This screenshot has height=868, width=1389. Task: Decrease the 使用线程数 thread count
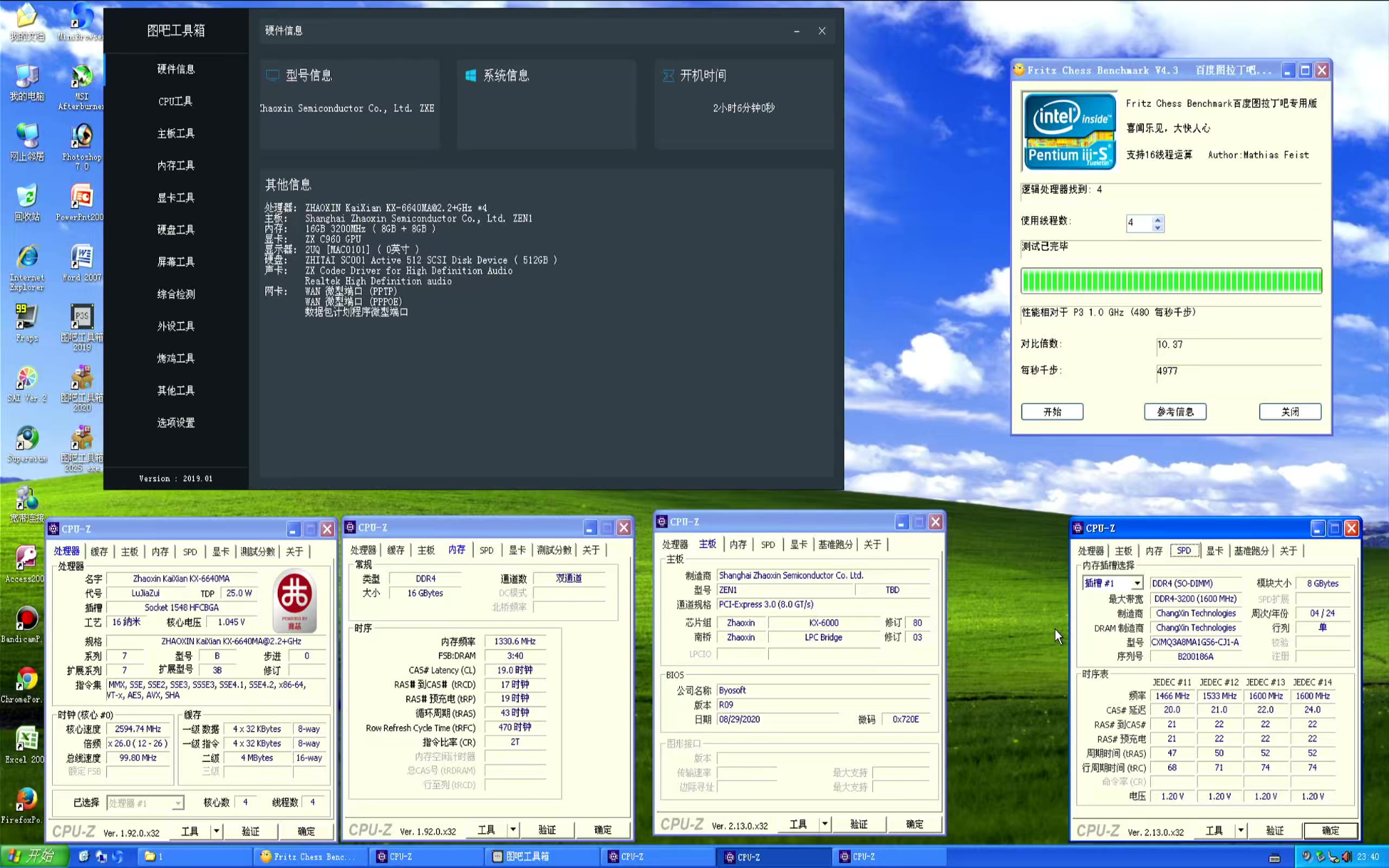pyautogui.click(x=1157, y=227)
